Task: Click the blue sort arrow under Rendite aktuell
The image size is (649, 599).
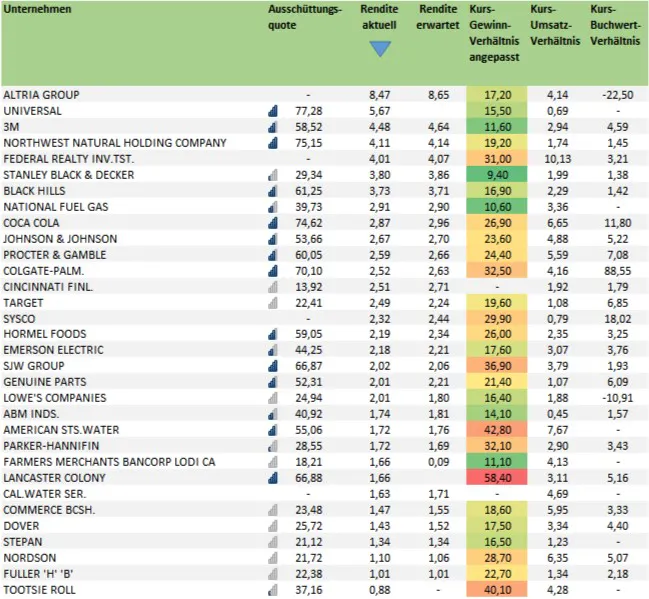Action: (380, 49)
